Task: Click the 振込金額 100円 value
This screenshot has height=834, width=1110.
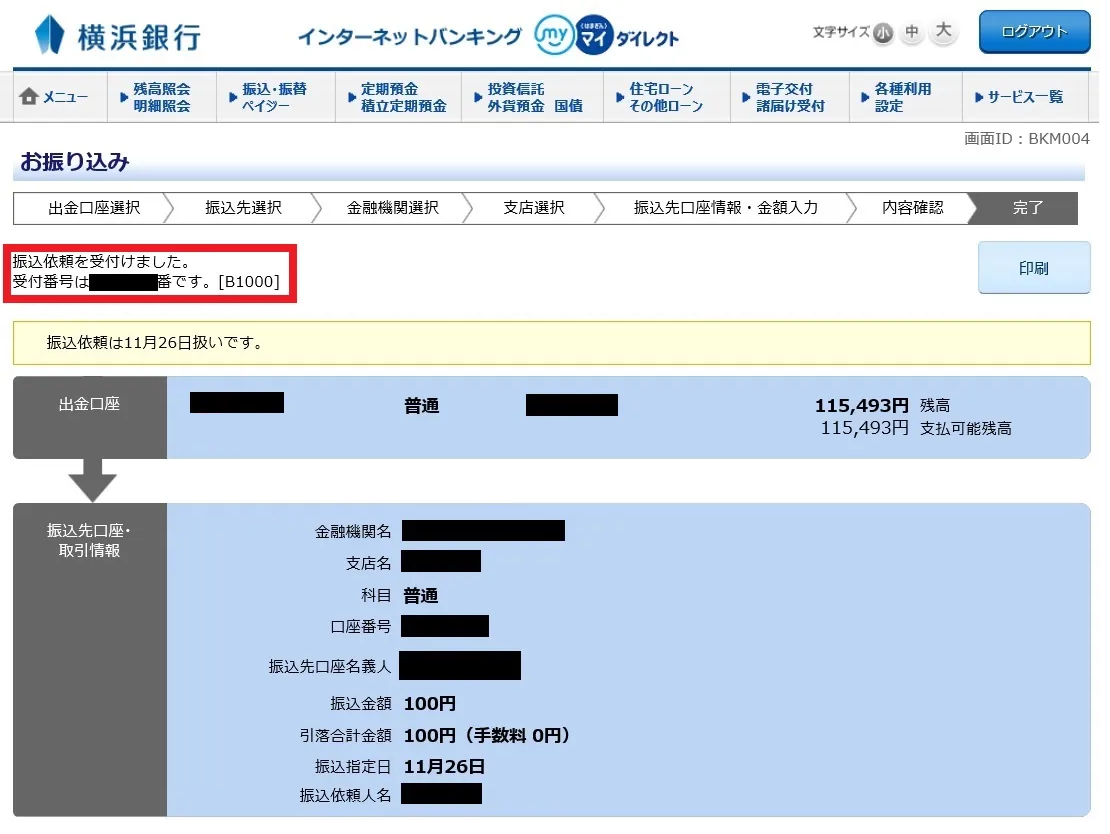Action: [x=430, y=704]
